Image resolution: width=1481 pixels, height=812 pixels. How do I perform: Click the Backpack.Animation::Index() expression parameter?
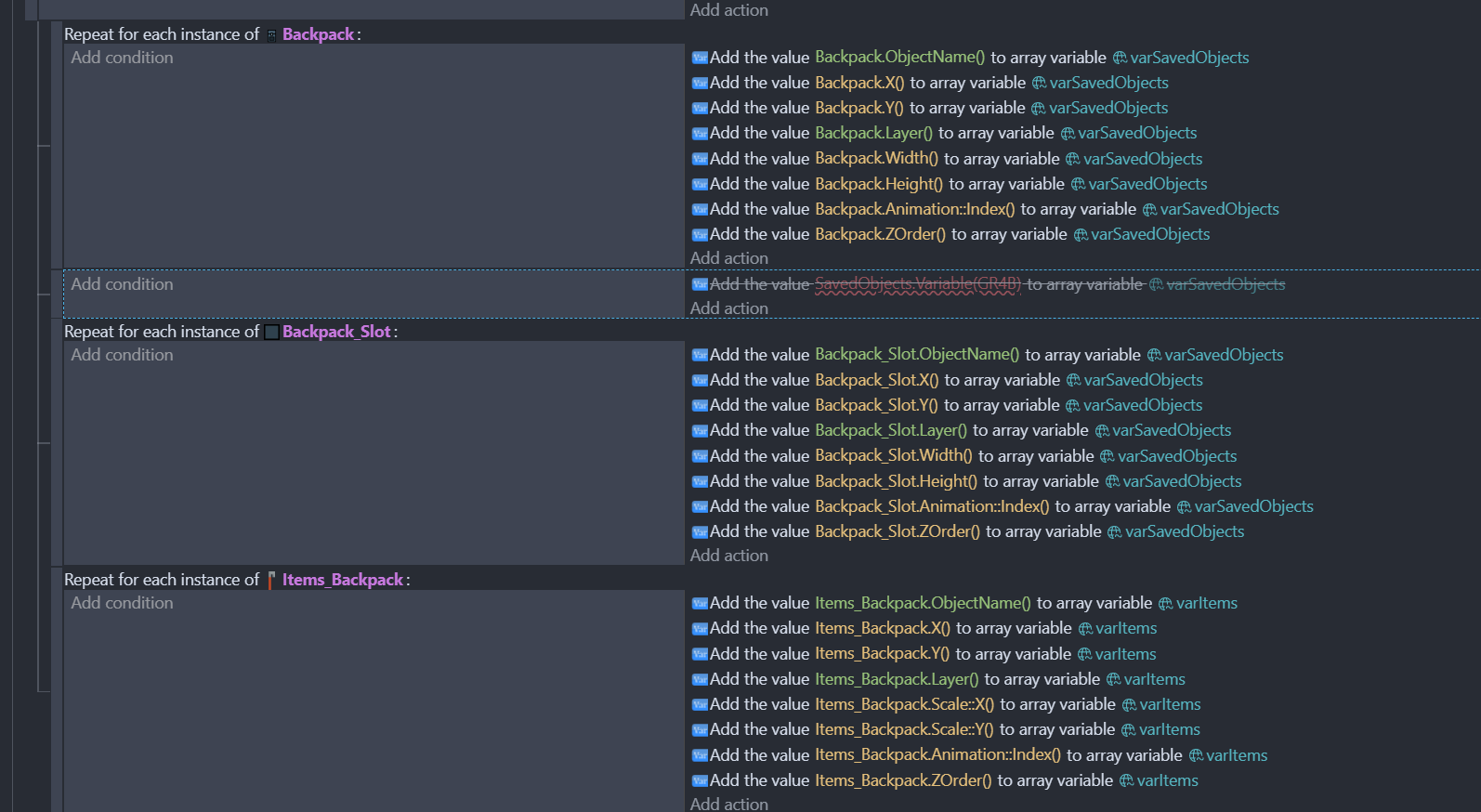tap(914, 209)
